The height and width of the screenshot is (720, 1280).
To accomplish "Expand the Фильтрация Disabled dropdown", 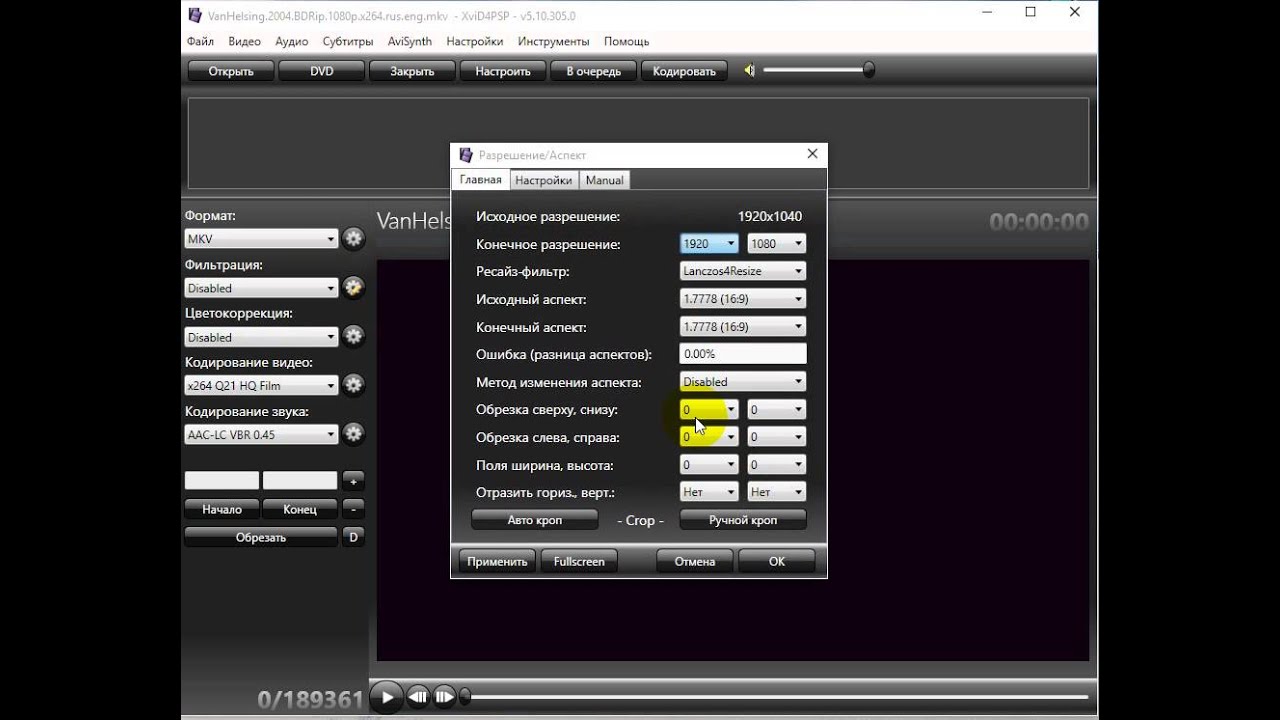I will pos(261,288).
